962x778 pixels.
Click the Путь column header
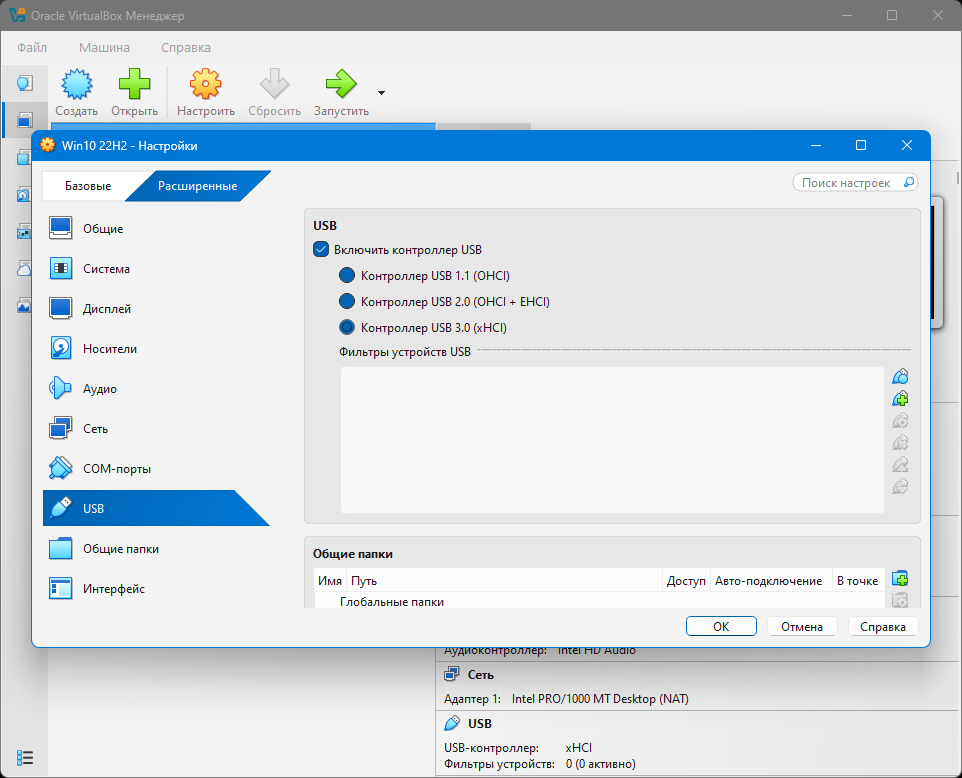(504, 580)
